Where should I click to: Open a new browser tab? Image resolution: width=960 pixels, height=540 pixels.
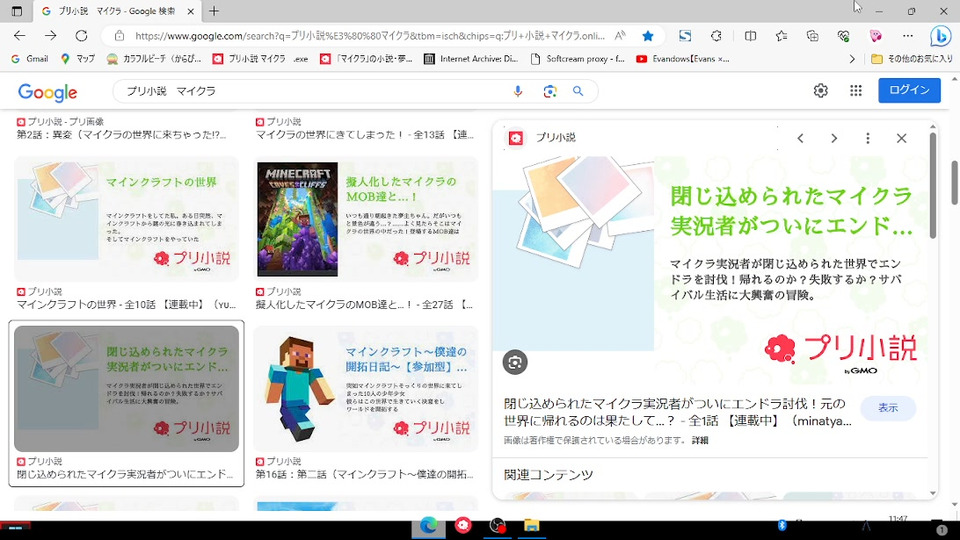(214, 11)
